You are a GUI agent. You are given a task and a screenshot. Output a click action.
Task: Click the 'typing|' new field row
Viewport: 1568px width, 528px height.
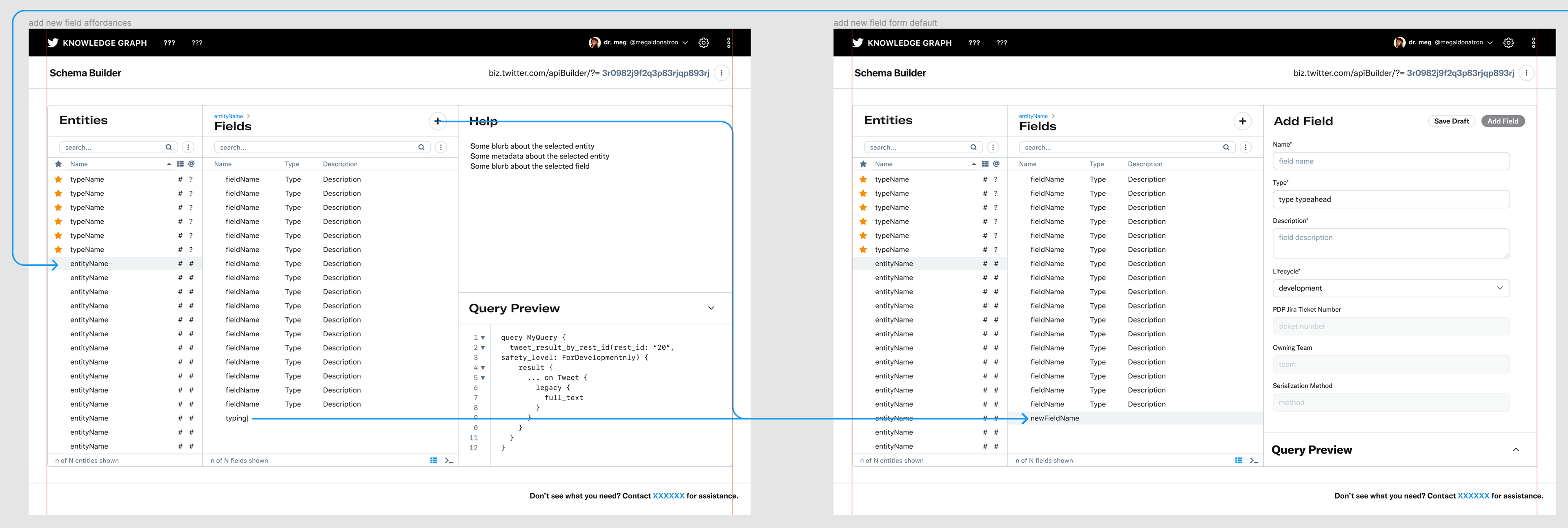pyautogui.click(x=330, y=418)
